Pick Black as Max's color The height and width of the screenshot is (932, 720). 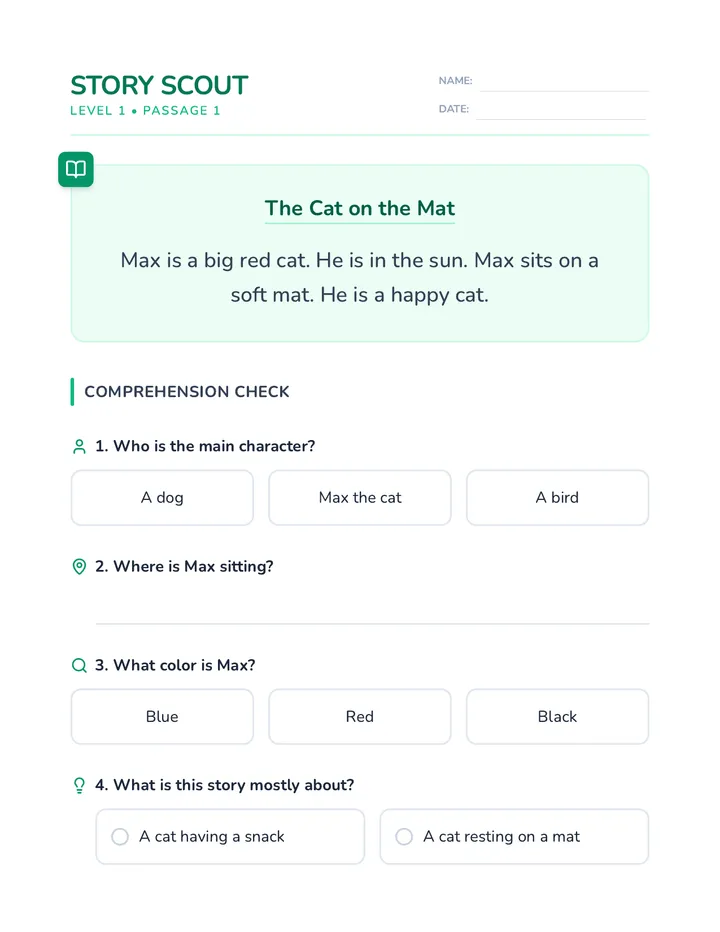557,716
